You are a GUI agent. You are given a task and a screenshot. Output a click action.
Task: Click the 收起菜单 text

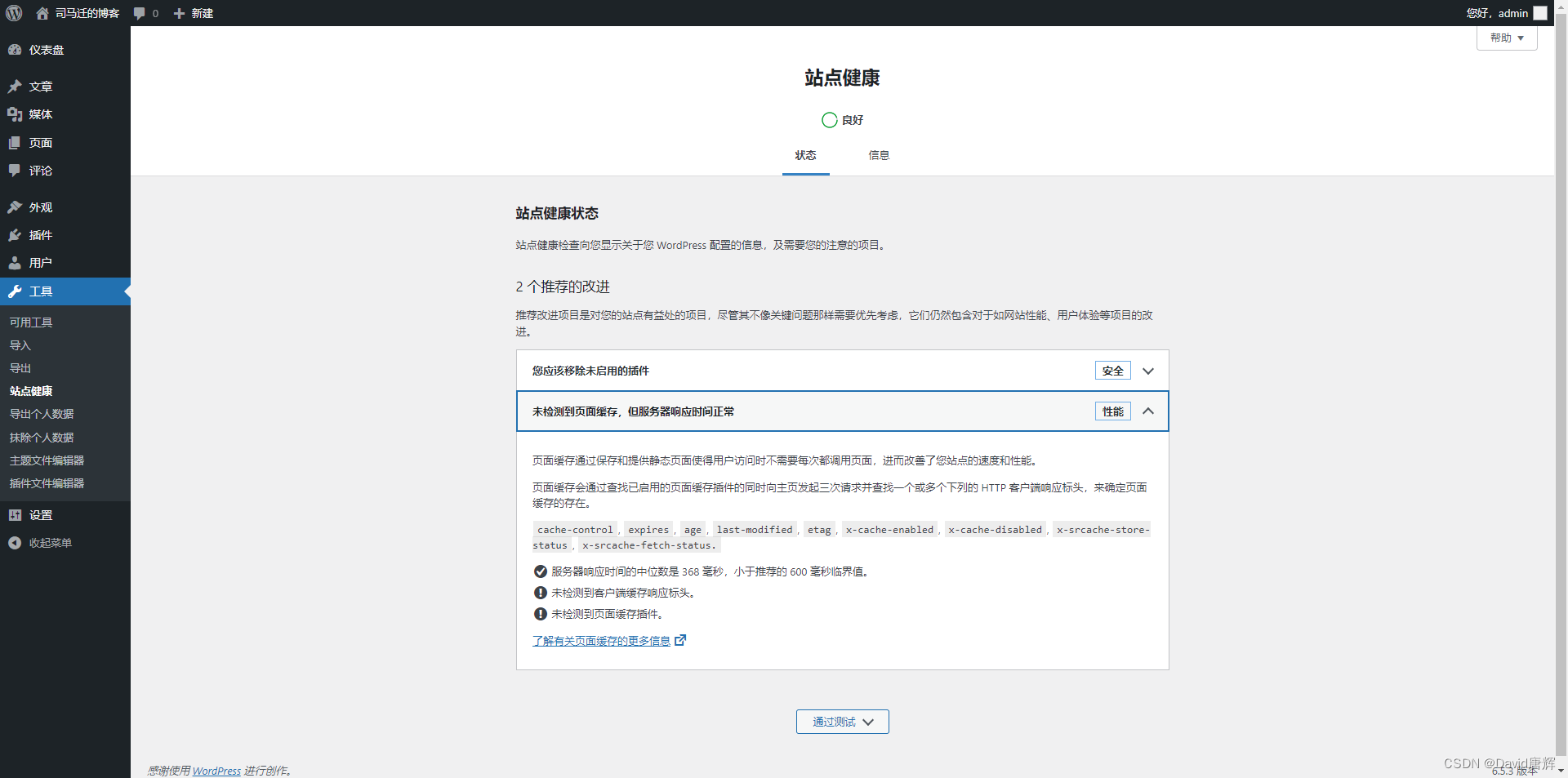point(51,543)
